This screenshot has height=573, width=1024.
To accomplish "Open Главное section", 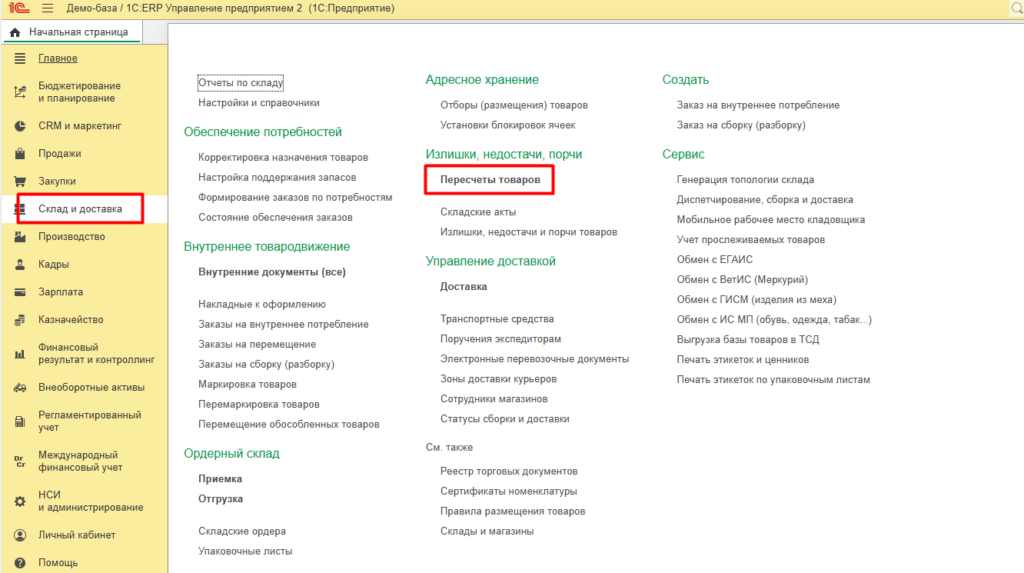I will [57, 58].
